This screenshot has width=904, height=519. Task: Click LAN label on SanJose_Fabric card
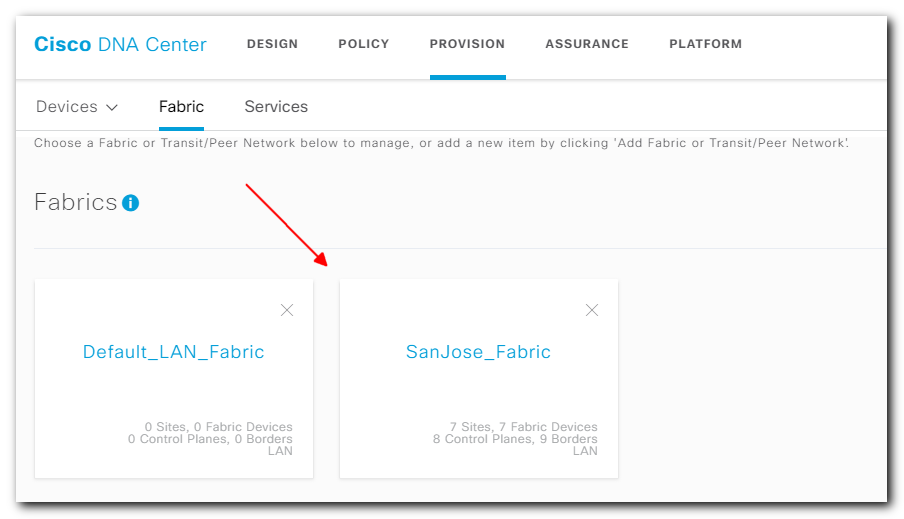585,451
